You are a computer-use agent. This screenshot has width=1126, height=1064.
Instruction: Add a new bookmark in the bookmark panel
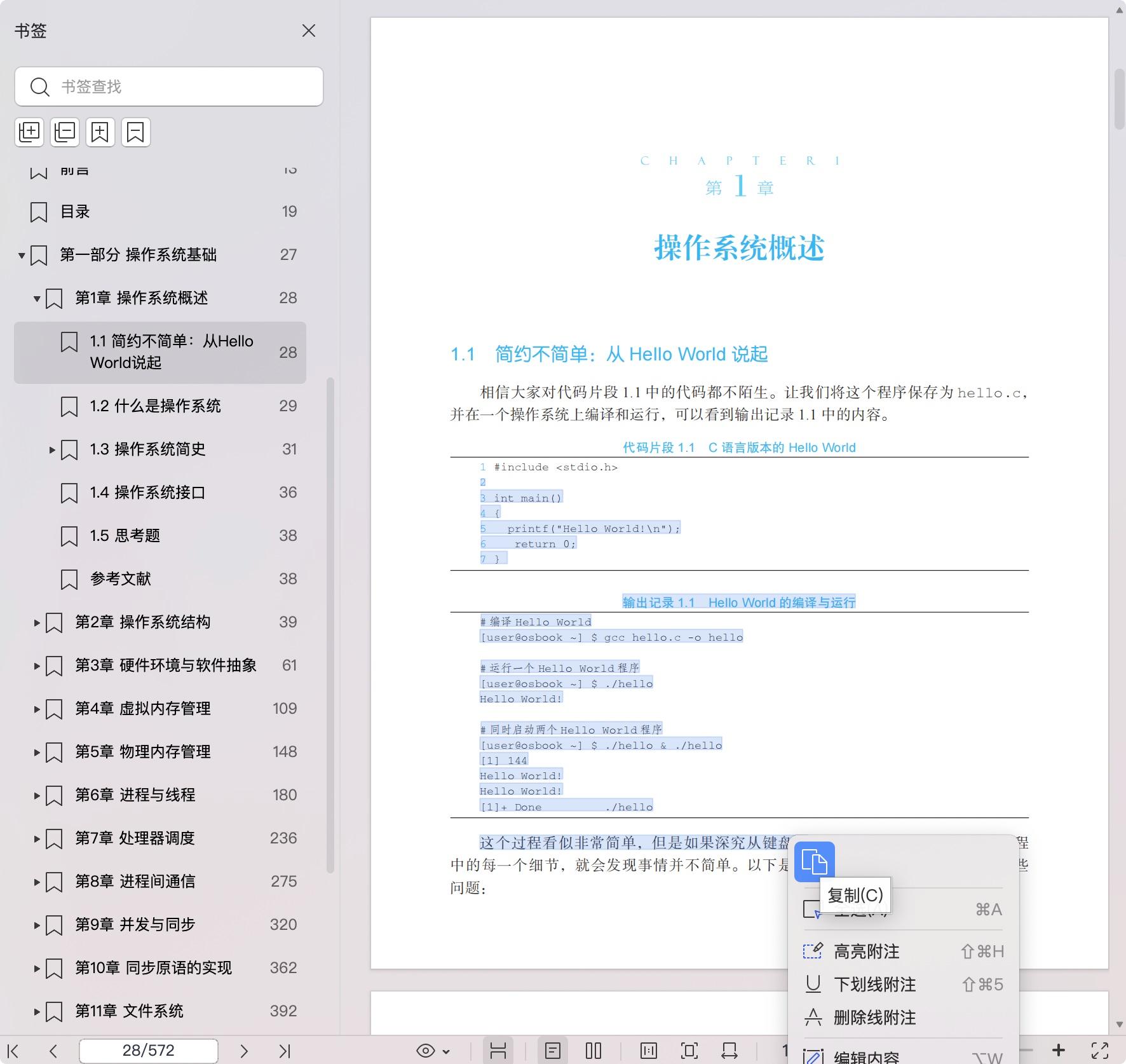coord(100,132)
